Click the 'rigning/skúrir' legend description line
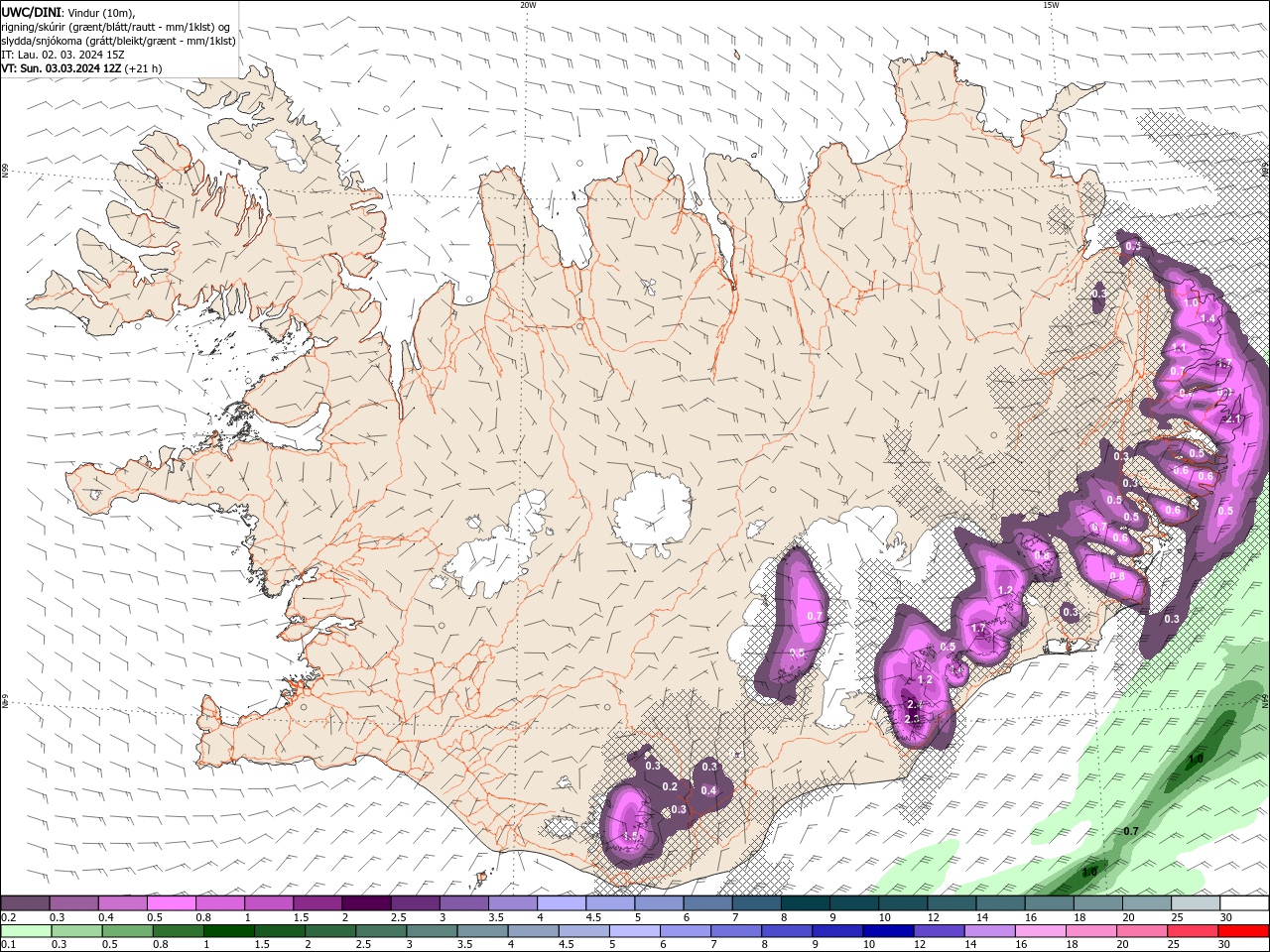 [x=117, y=27]
